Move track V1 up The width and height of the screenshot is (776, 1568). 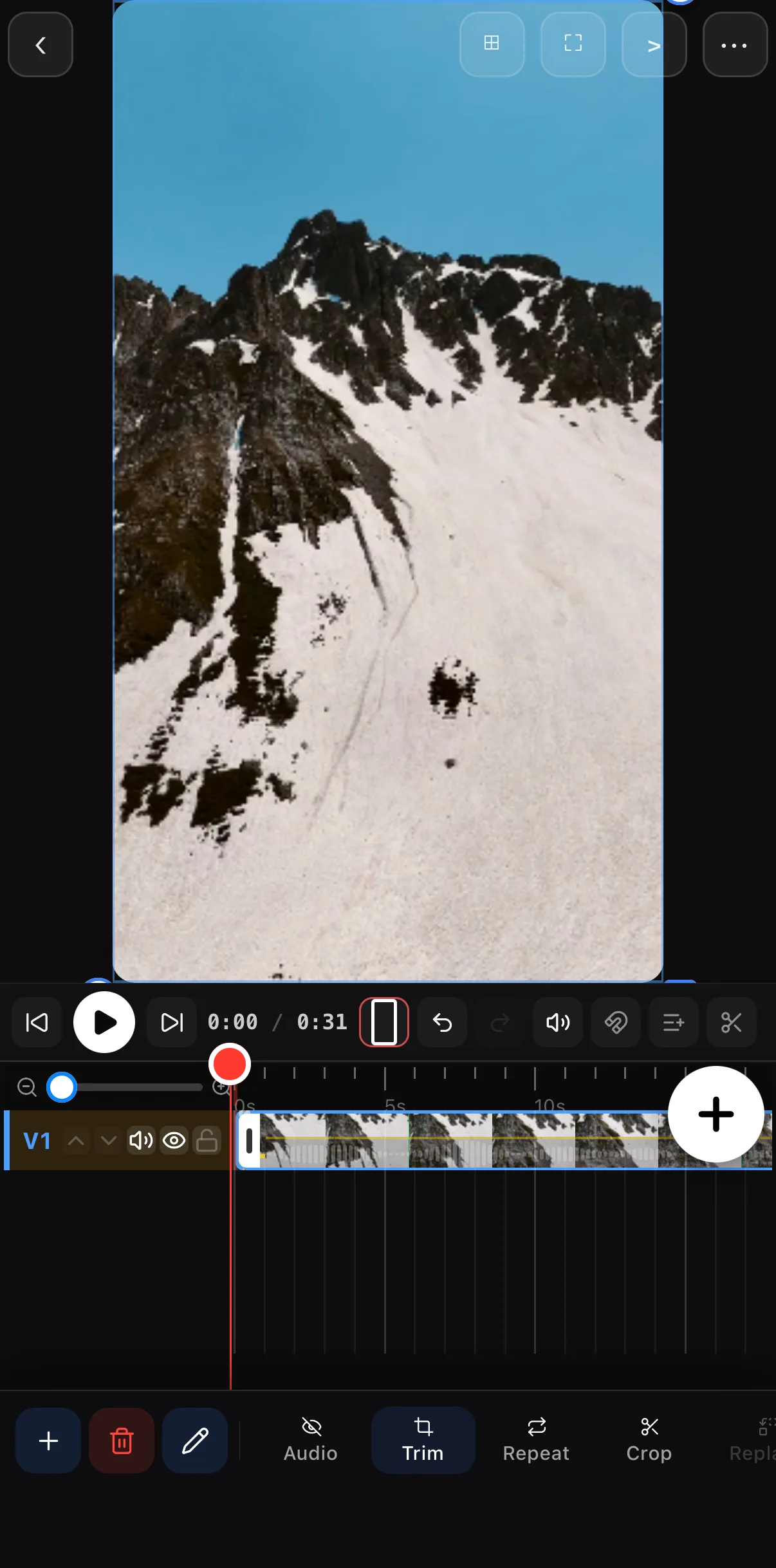[76, 1141]
